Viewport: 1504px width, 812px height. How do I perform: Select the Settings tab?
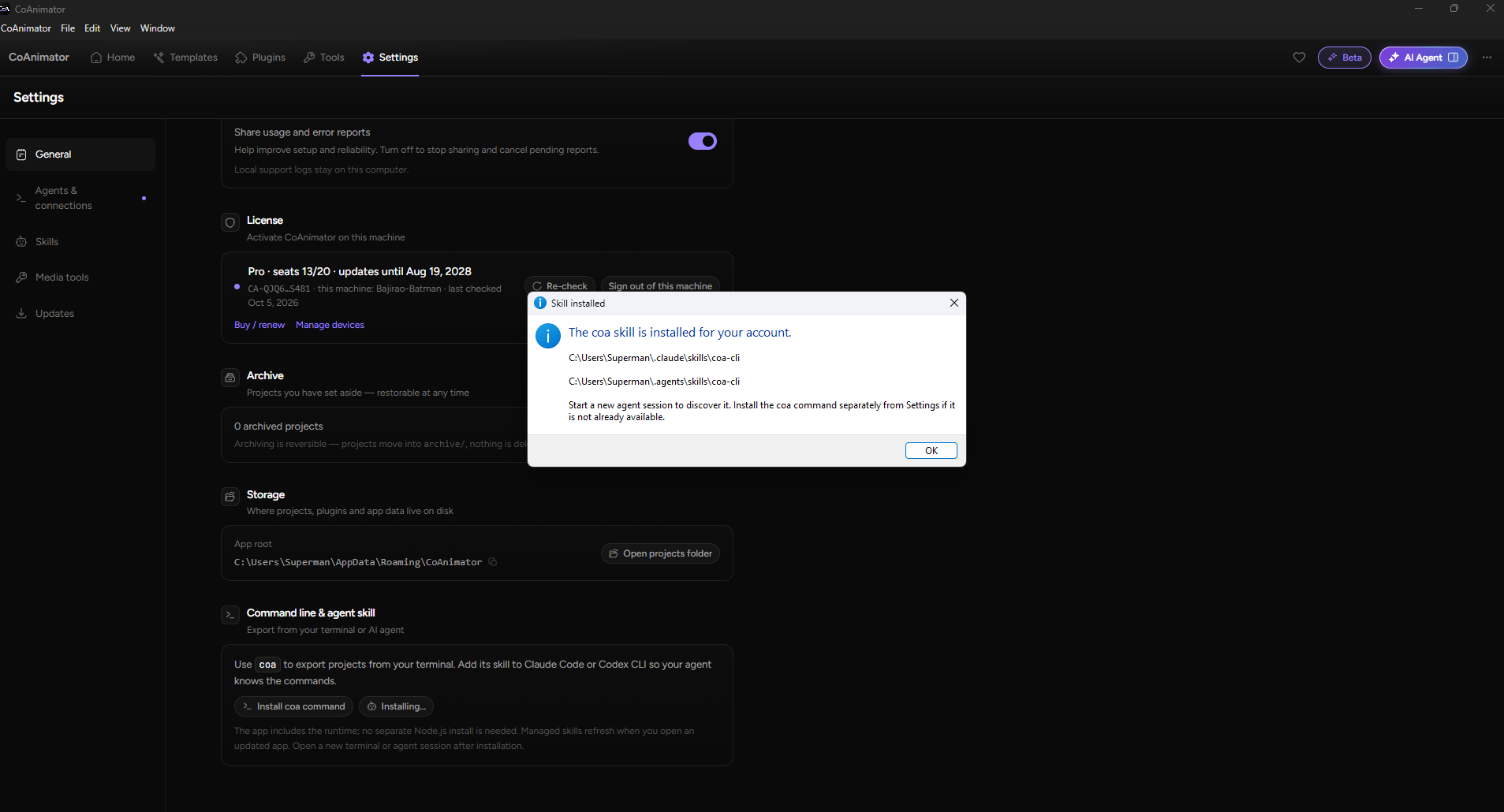click(x=390, y=58)
